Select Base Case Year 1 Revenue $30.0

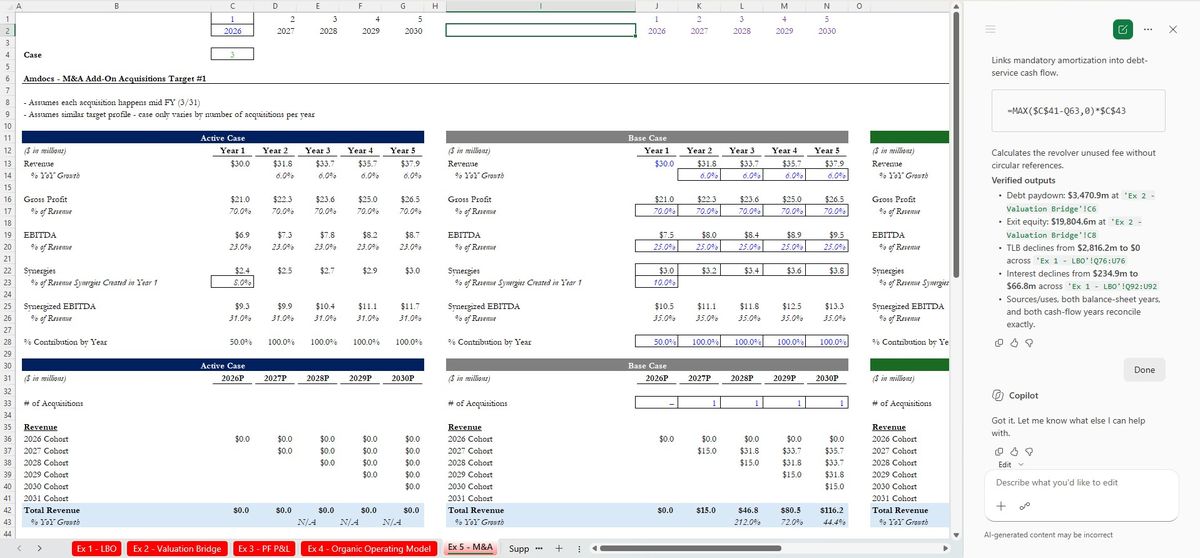(x=657, y=163)
